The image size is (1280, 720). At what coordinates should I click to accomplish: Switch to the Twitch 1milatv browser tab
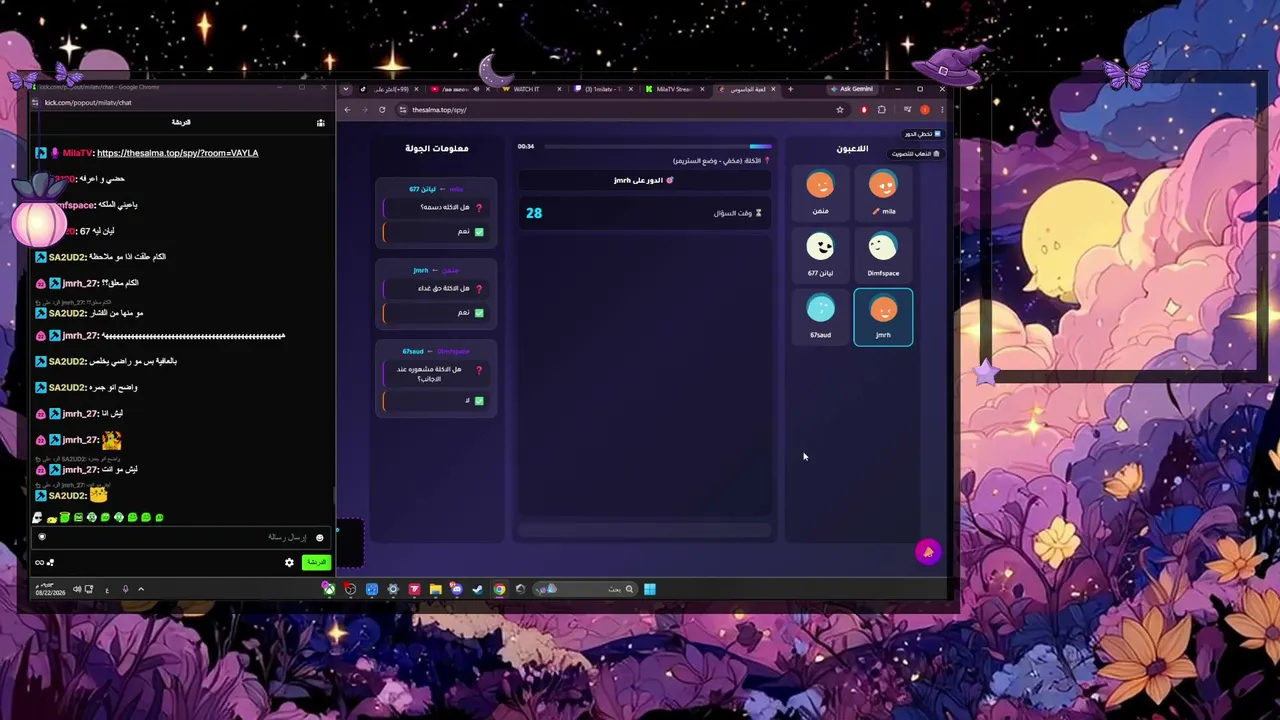click(x=604, y=89)
